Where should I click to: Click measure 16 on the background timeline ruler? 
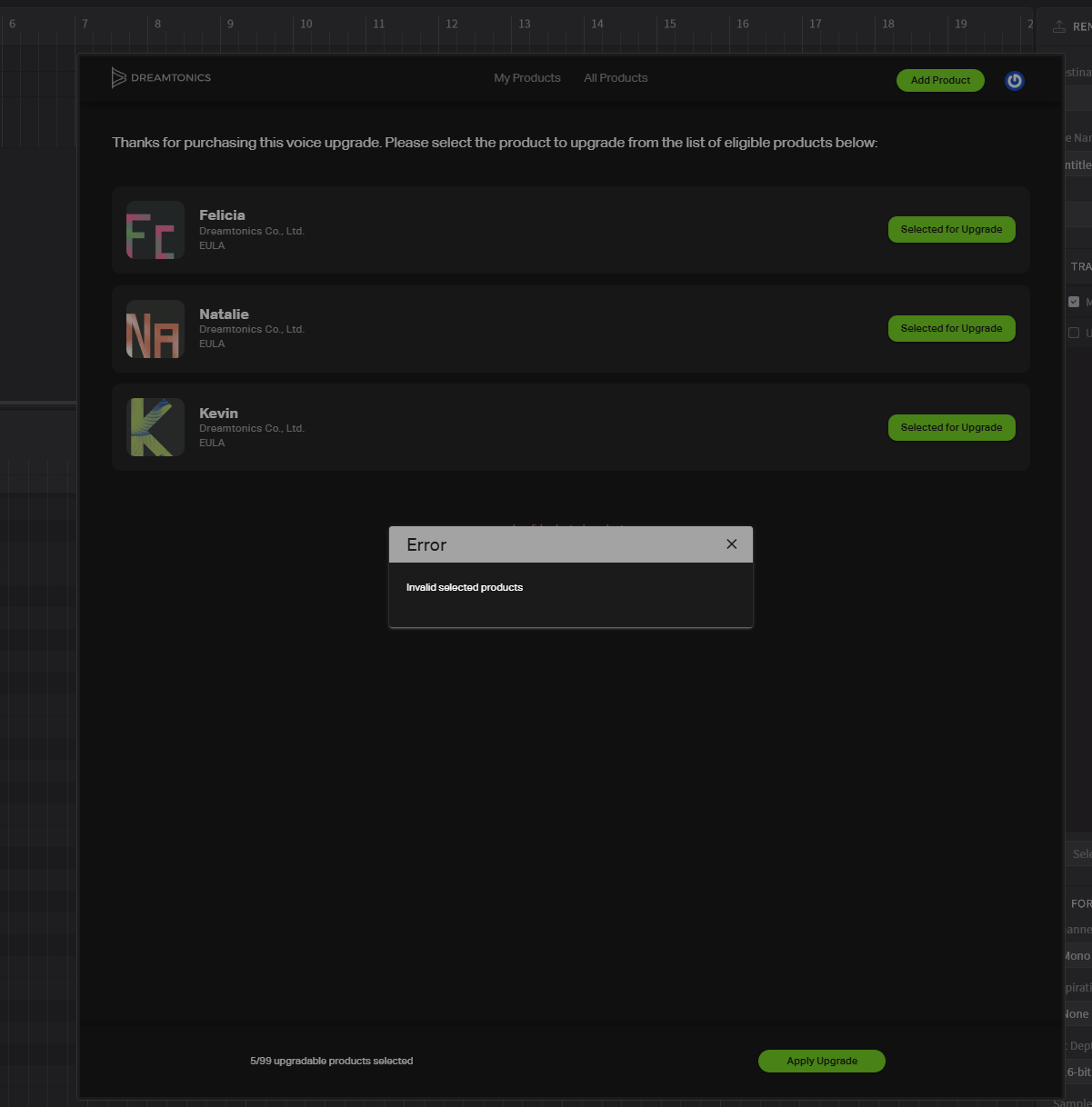pos(743,25)
